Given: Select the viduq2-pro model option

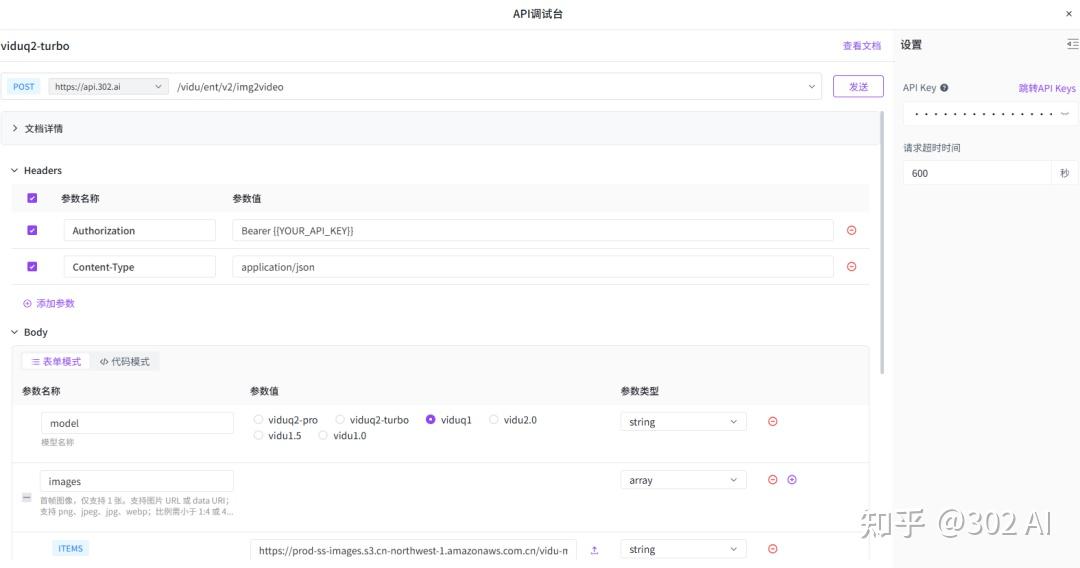Looking at the screenshot, I should tap(259, 420).
